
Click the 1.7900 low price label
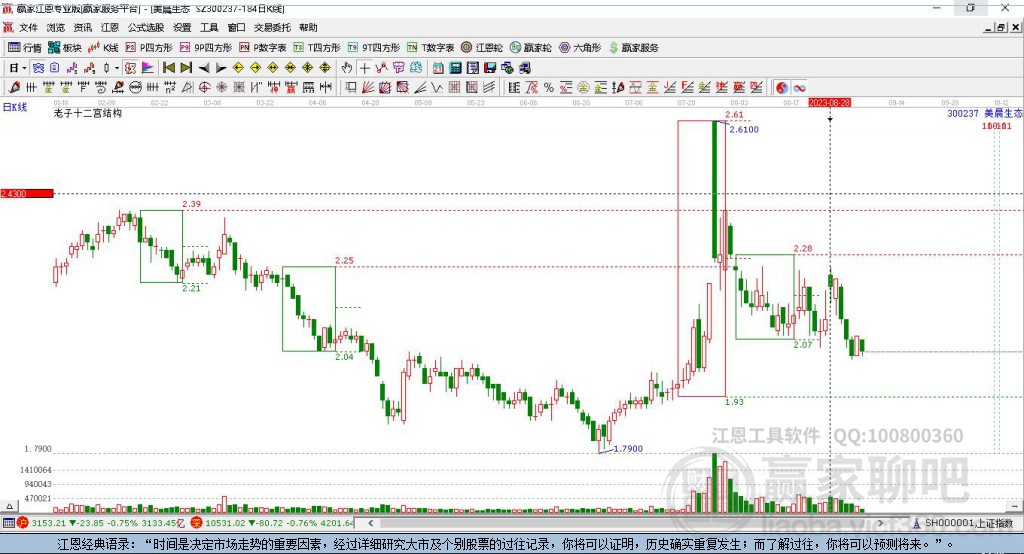tap(628, 448)
